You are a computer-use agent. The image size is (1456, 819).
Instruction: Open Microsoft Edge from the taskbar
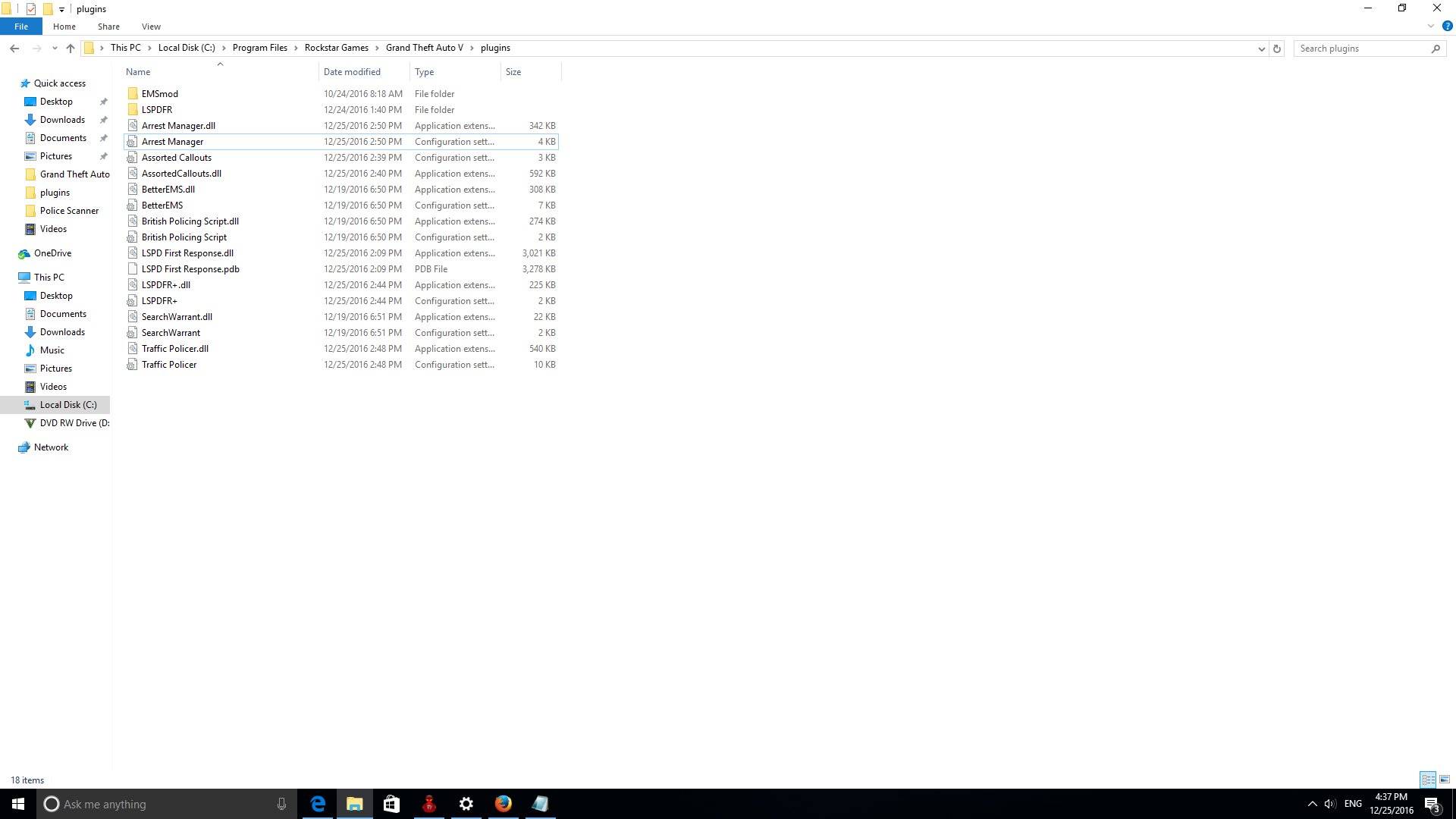(x=318, y=804)
